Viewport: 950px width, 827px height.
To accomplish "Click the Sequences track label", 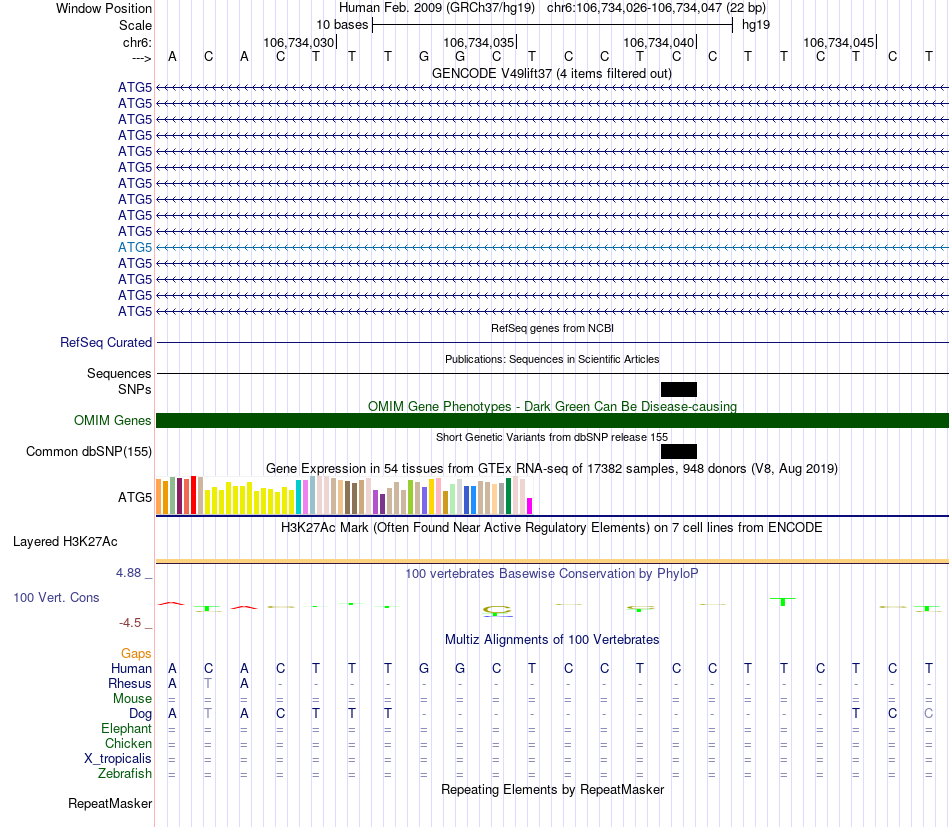I will pyautogui.click(x=119, y=373).
